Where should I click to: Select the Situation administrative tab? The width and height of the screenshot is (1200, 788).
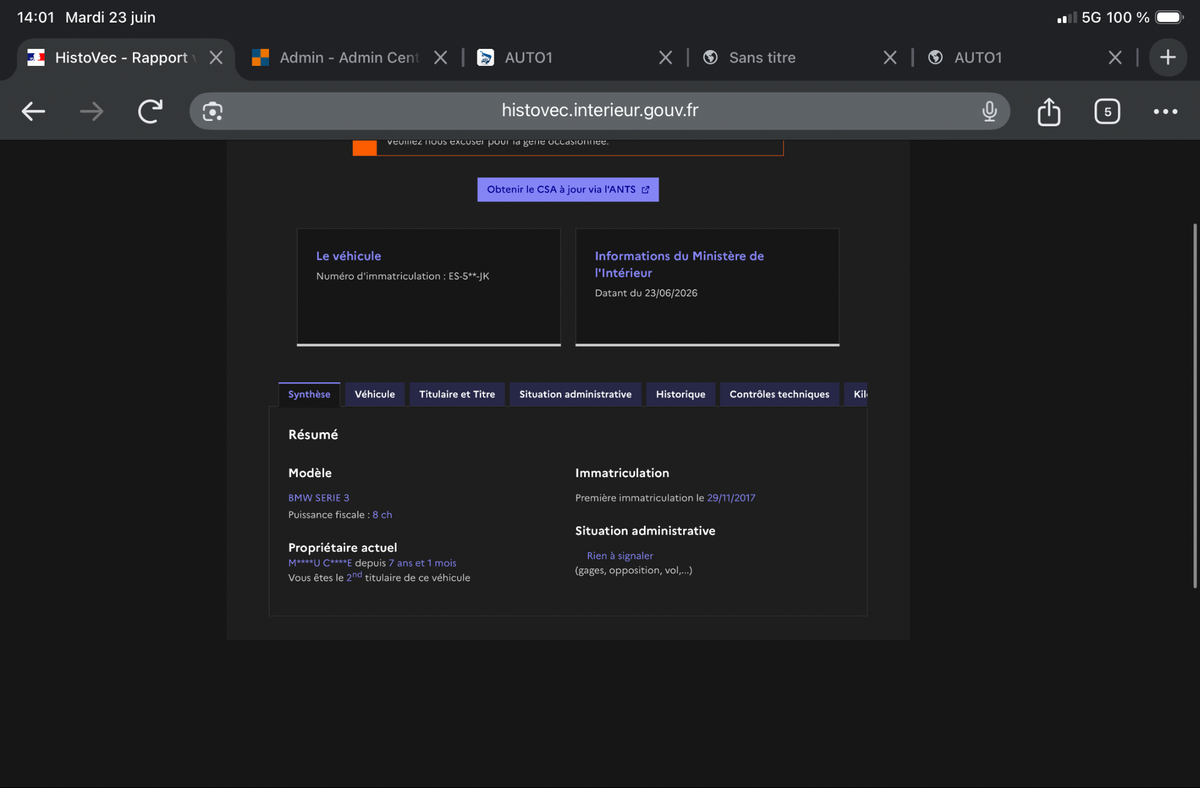[x=575, y=394]
